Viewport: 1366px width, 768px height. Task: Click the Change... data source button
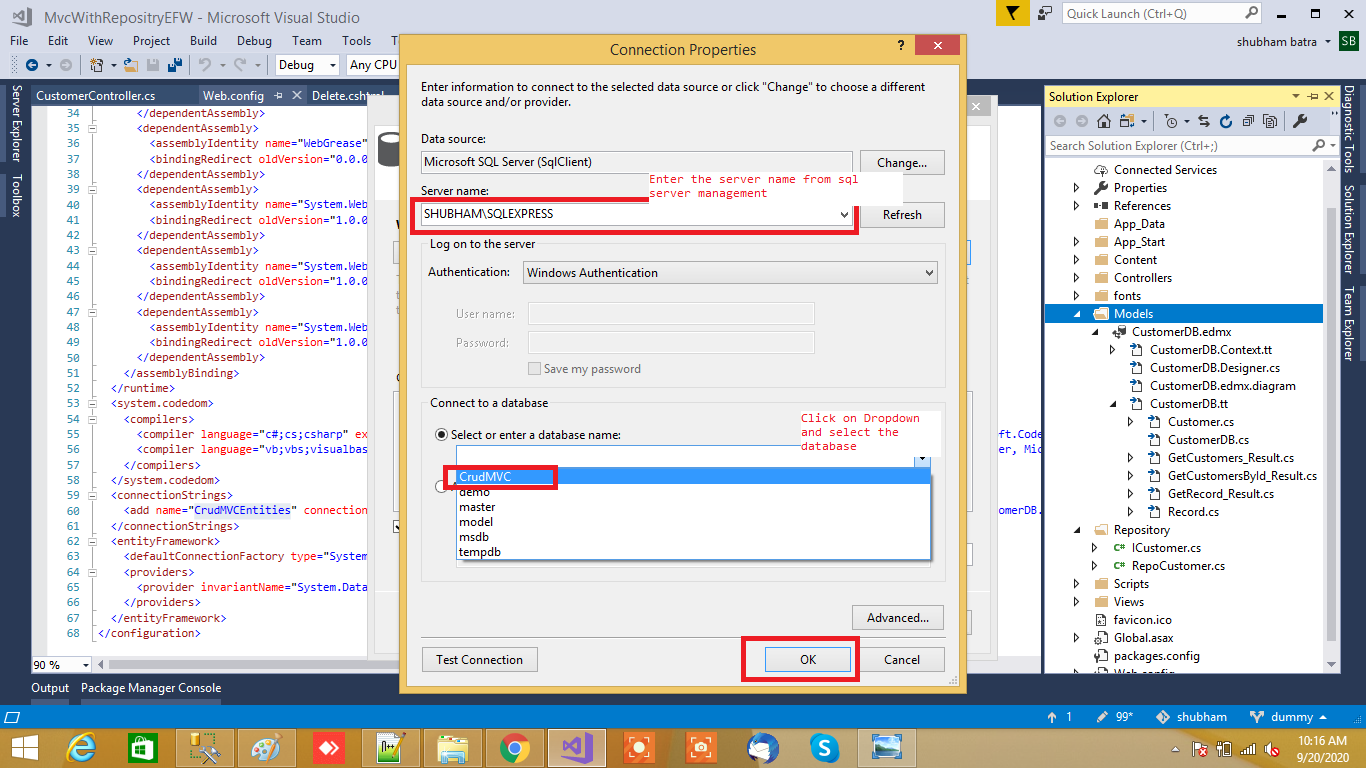point(902,162)
